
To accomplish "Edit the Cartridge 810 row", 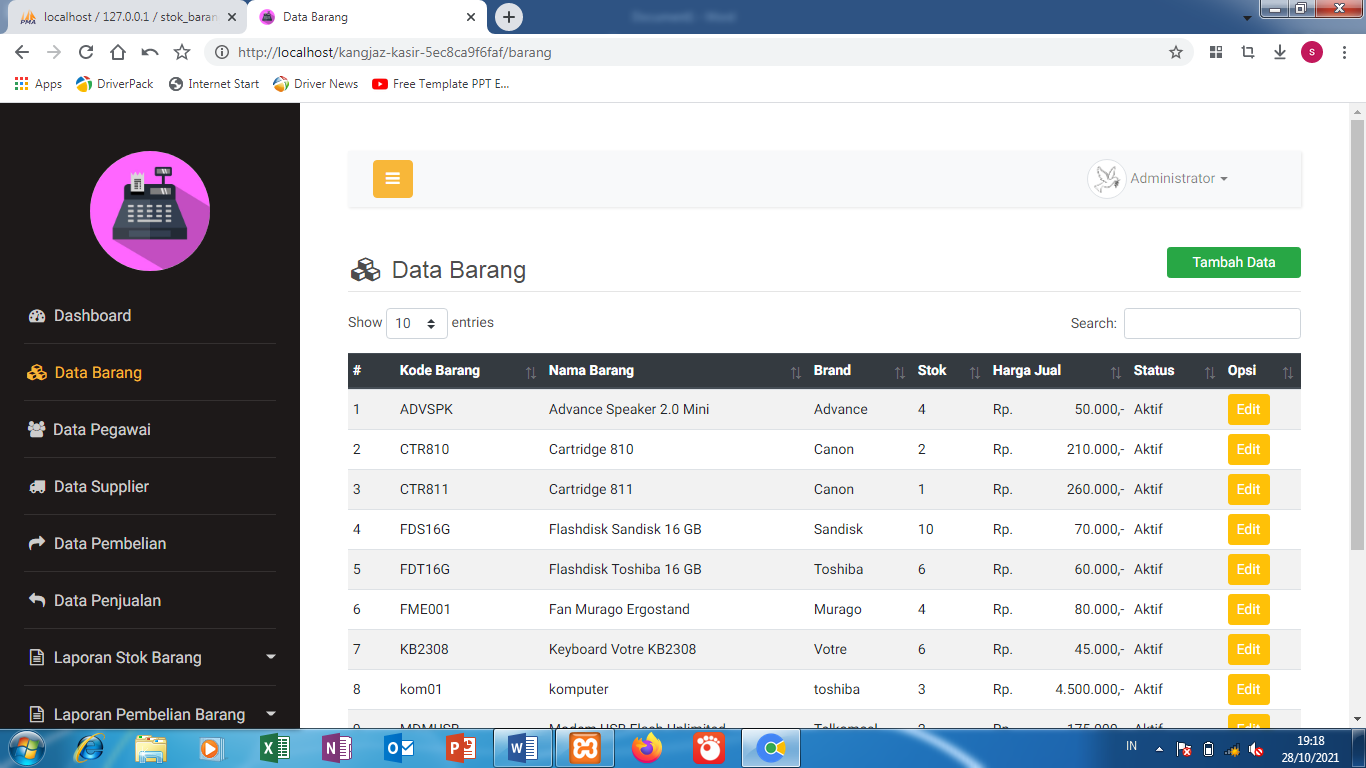I will [1248, 450].
